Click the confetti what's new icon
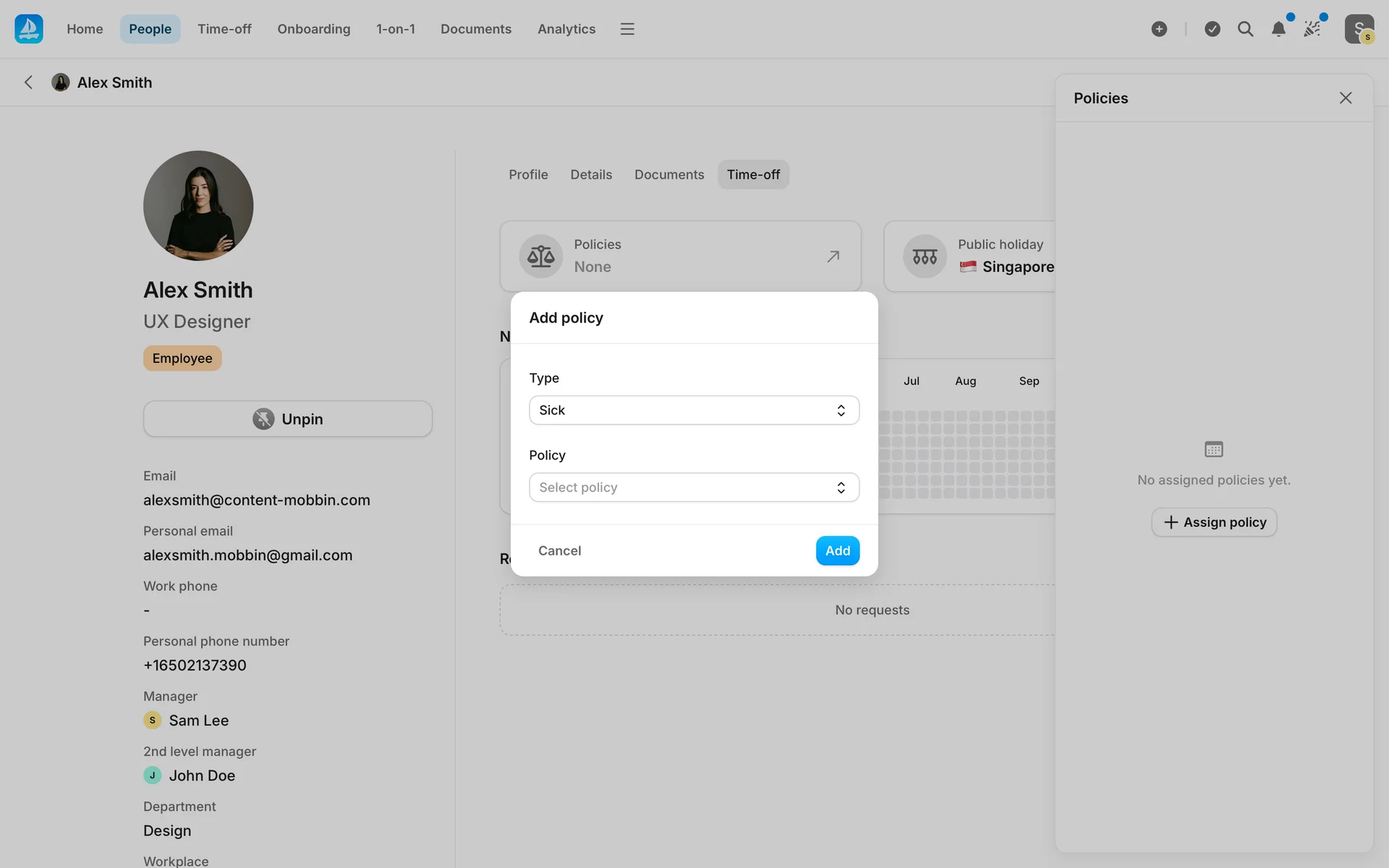The height and width of the screenshot is (868, 1389). tap(1312, 29)
